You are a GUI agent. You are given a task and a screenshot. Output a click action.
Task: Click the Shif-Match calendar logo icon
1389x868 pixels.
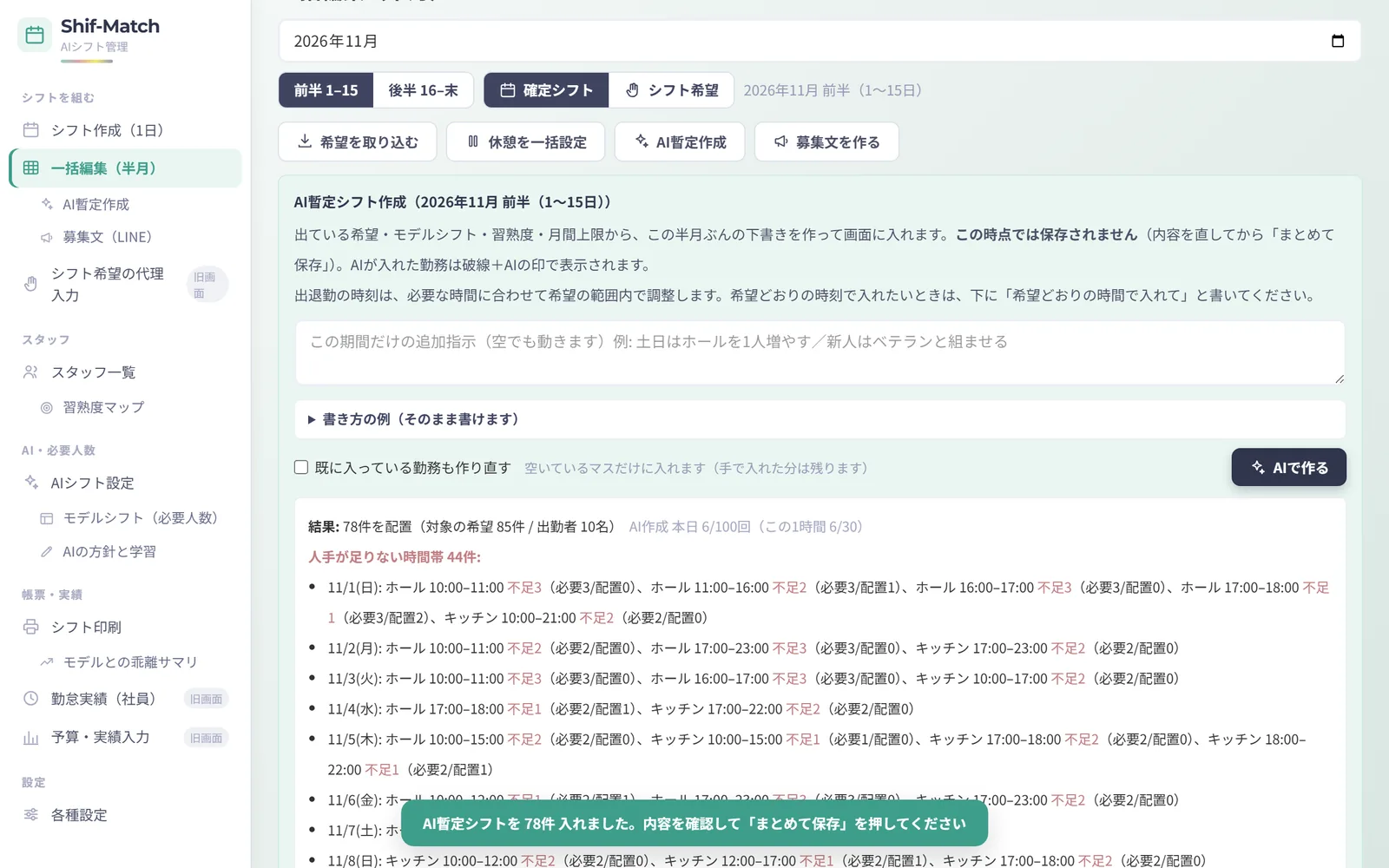pyautogui.click(x=35, y=35)
